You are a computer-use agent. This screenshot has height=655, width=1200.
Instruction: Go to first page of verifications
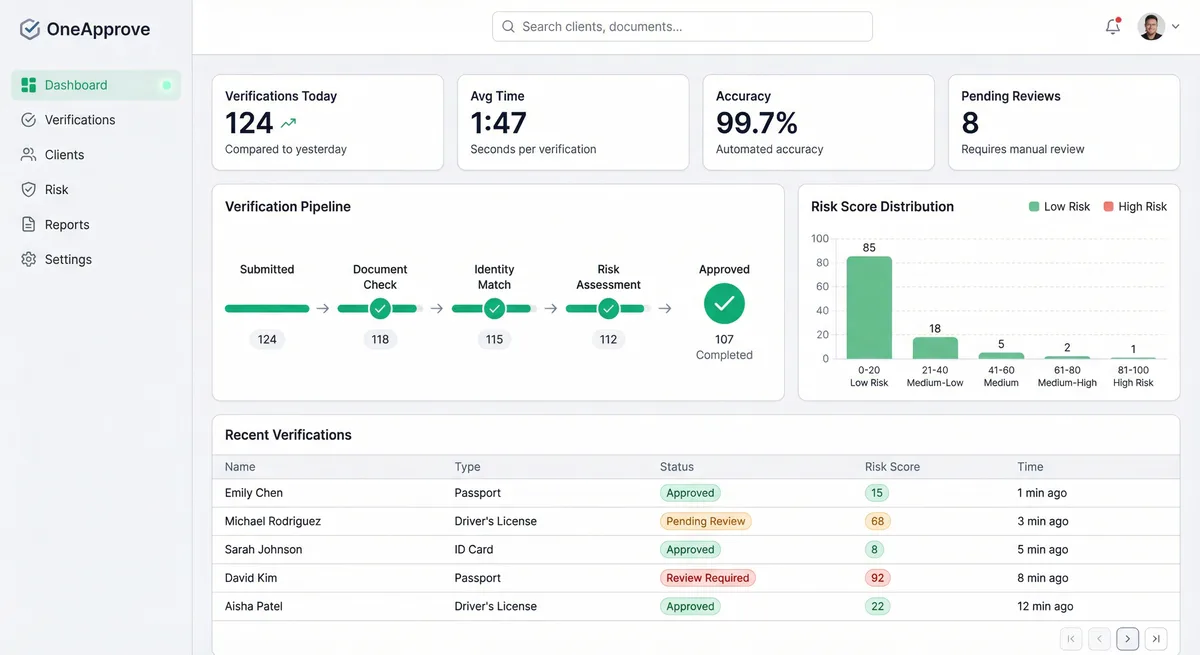1071,638
